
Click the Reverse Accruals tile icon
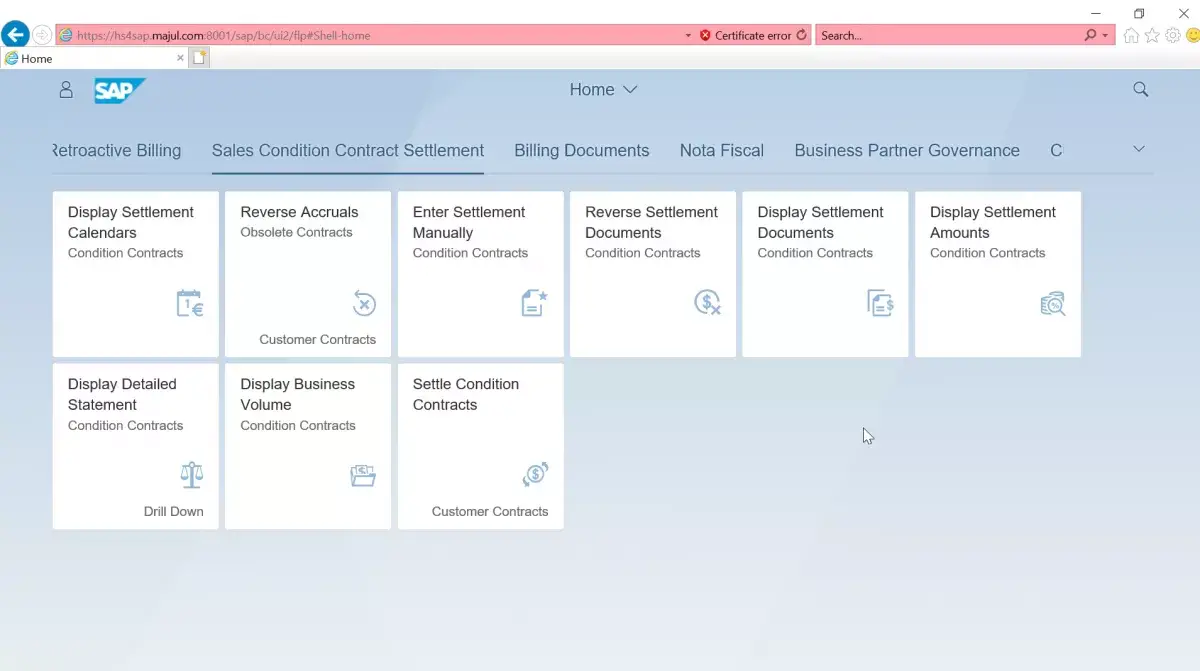[x=364, y=303]
